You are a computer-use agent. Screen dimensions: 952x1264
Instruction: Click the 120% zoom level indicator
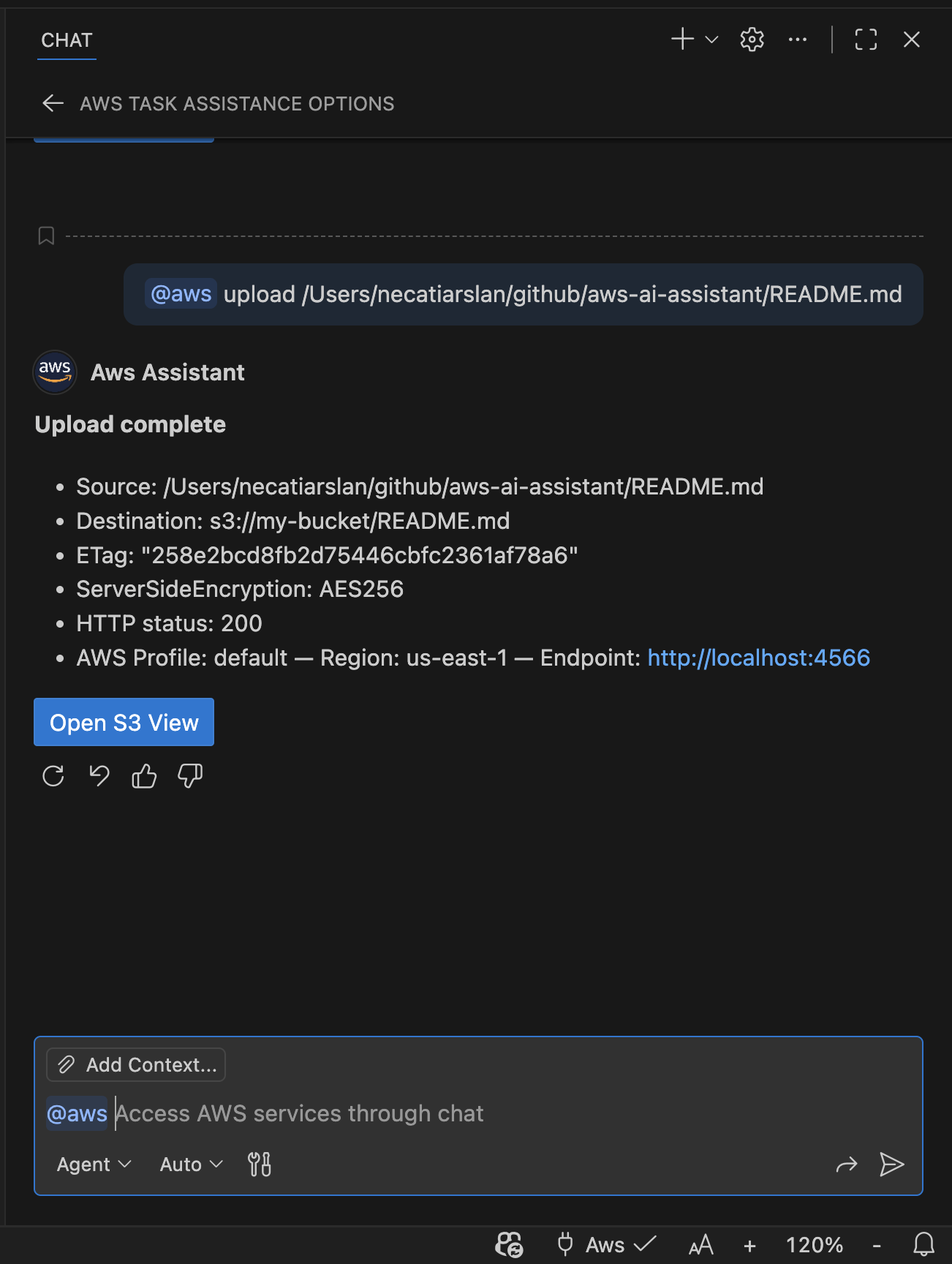815,1244
